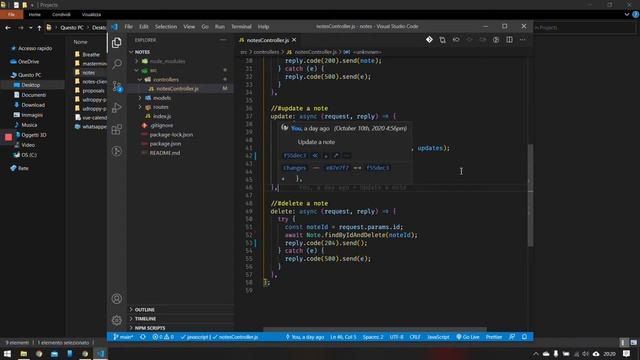
Task: Split the editor to the right
Action: point(509,40)
